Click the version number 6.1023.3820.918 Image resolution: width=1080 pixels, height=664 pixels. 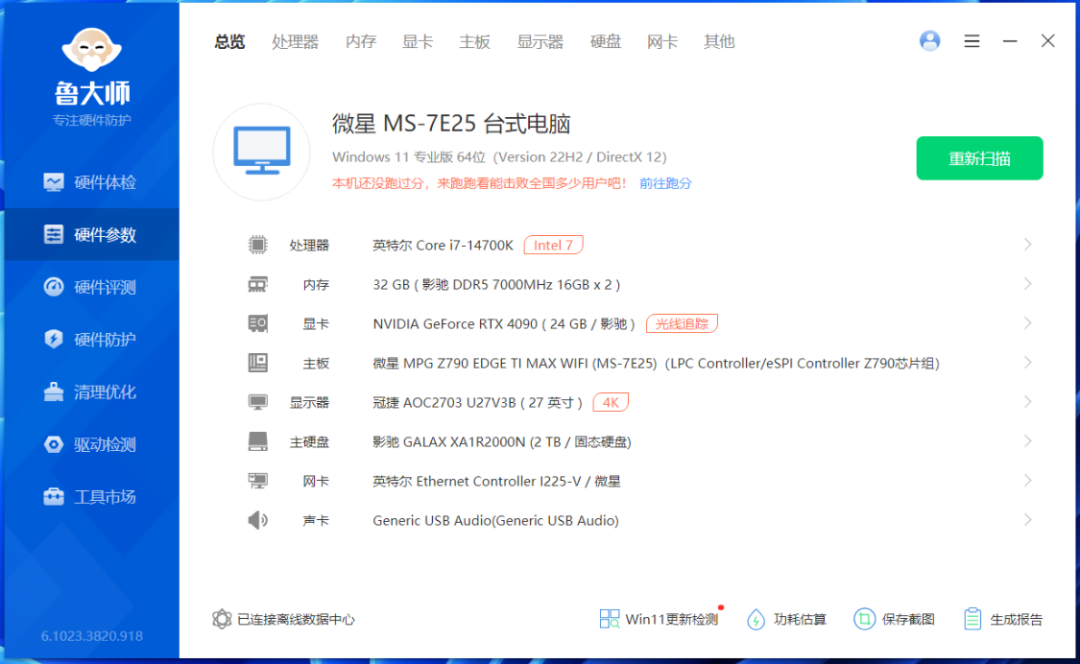pyautogui.click(x=92, y=636)
